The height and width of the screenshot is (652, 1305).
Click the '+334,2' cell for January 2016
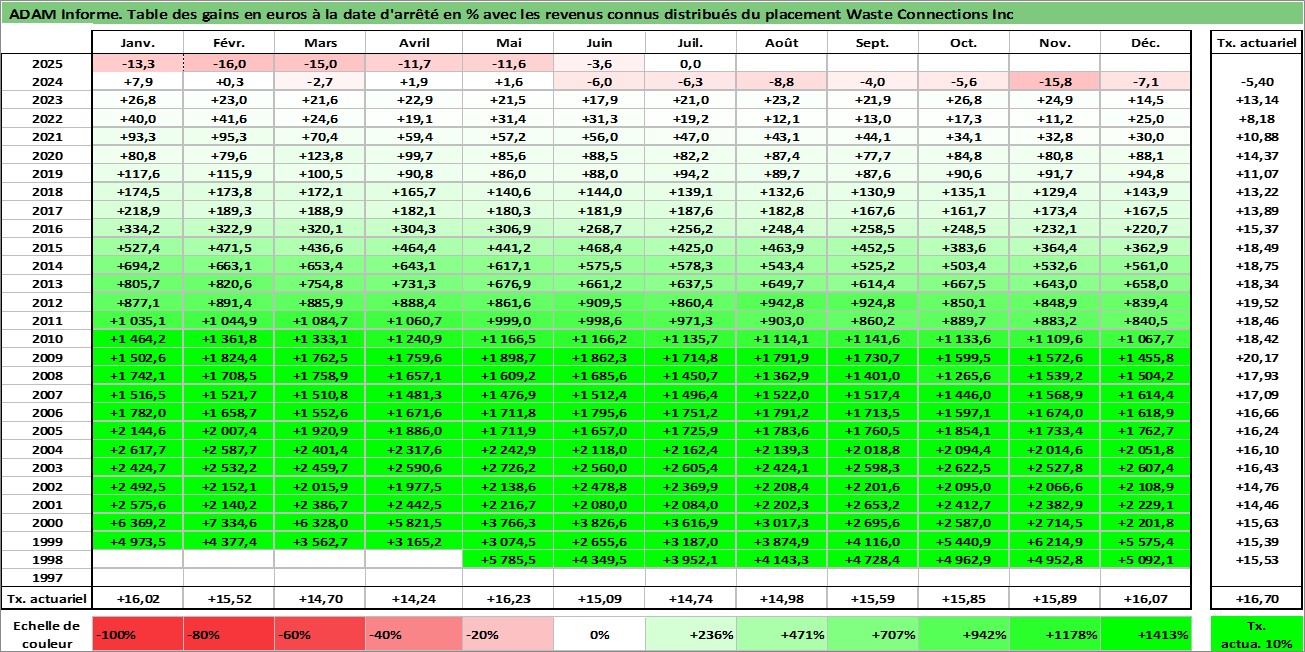point(137,229)
